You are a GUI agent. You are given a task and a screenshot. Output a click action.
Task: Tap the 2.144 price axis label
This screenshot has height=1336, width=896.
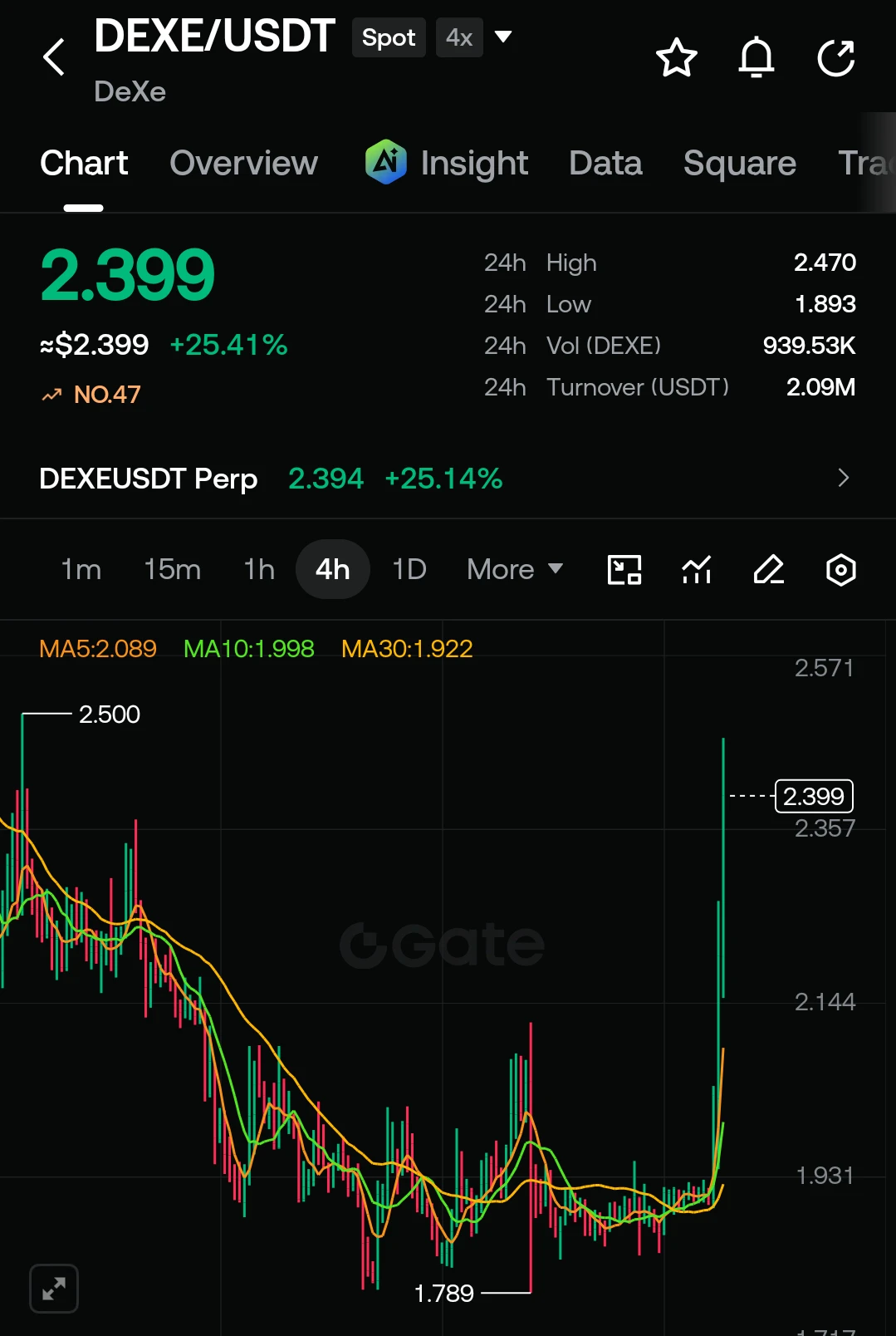click(825, 1002)
